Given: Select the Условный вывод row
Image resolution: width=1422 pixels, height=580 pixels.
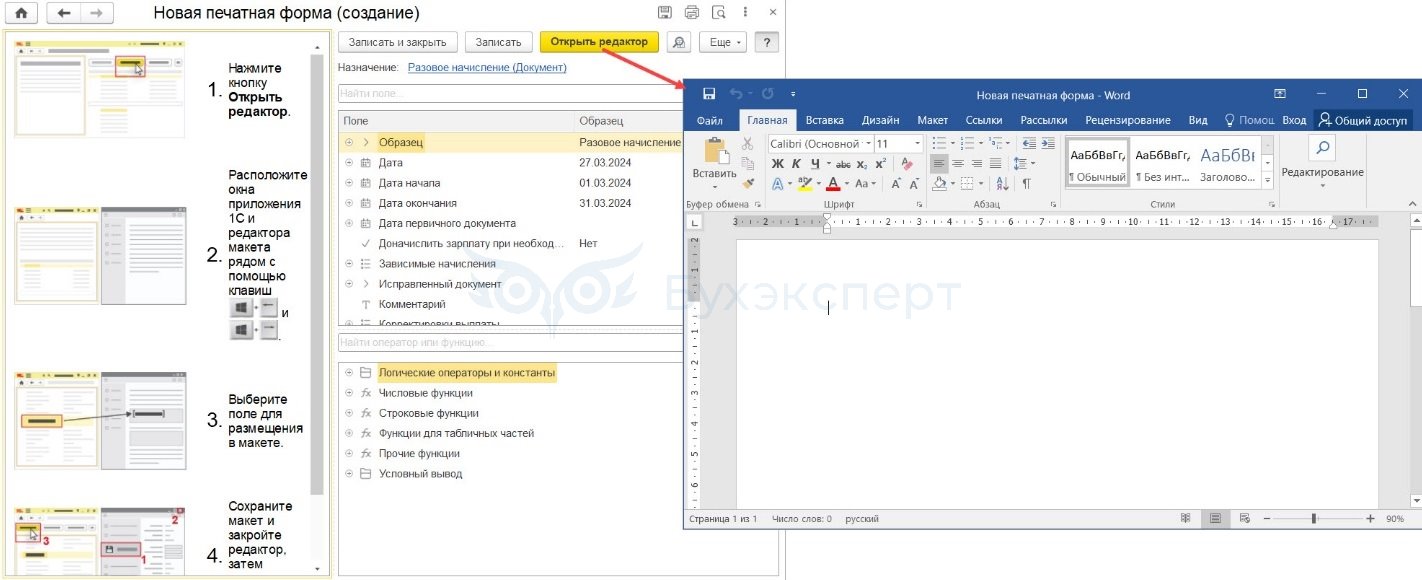Looking at the screenshot, I should point(510,474).
